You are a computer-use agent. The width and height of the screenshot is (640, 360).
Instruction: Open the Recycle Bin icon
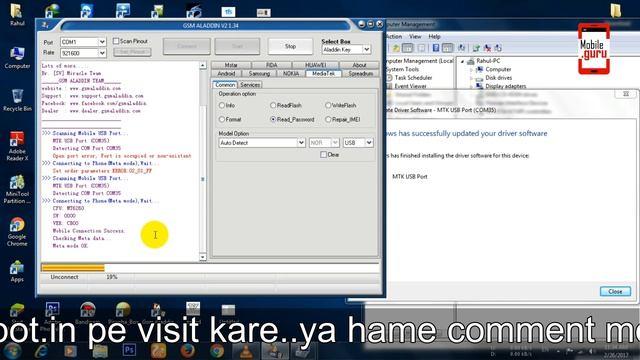tap(17, 100)
